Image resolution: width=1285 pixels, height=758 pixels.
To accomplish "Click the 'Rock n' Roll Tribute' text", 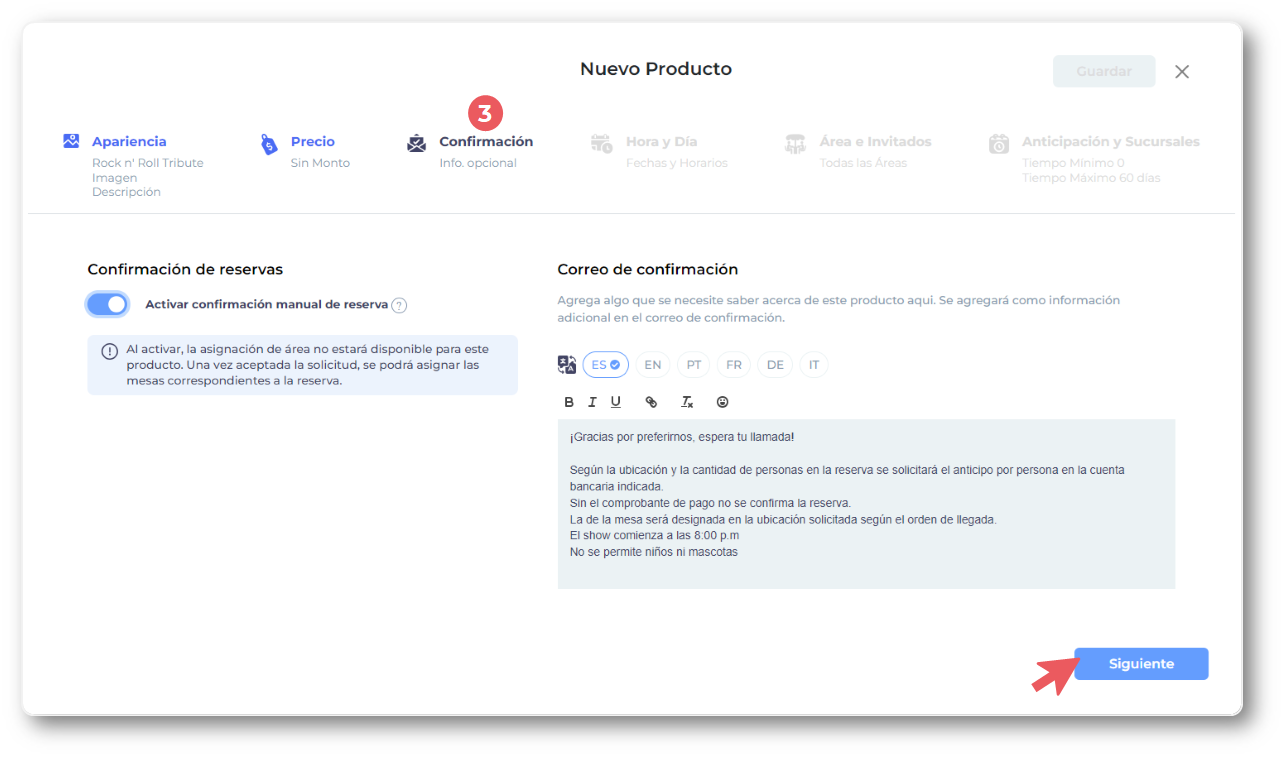I will pyautogui.click(x=148, y=163).
